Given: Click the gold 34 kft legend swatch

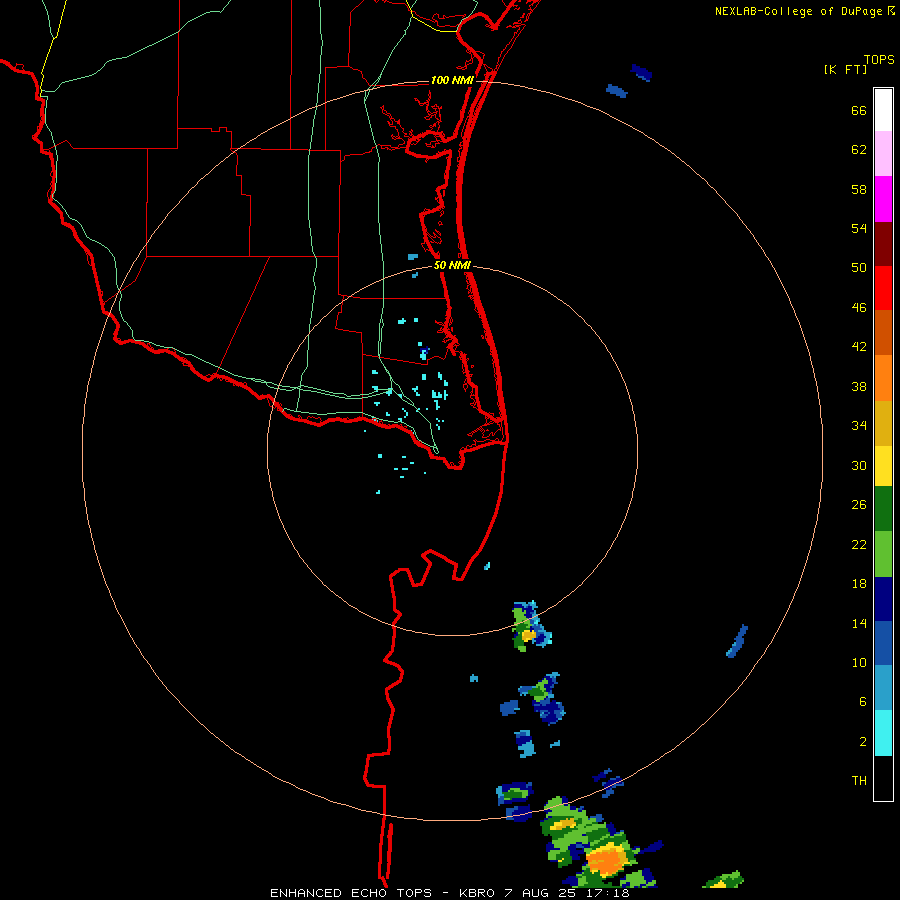Looking at the screenshot, I should point(883,423).
